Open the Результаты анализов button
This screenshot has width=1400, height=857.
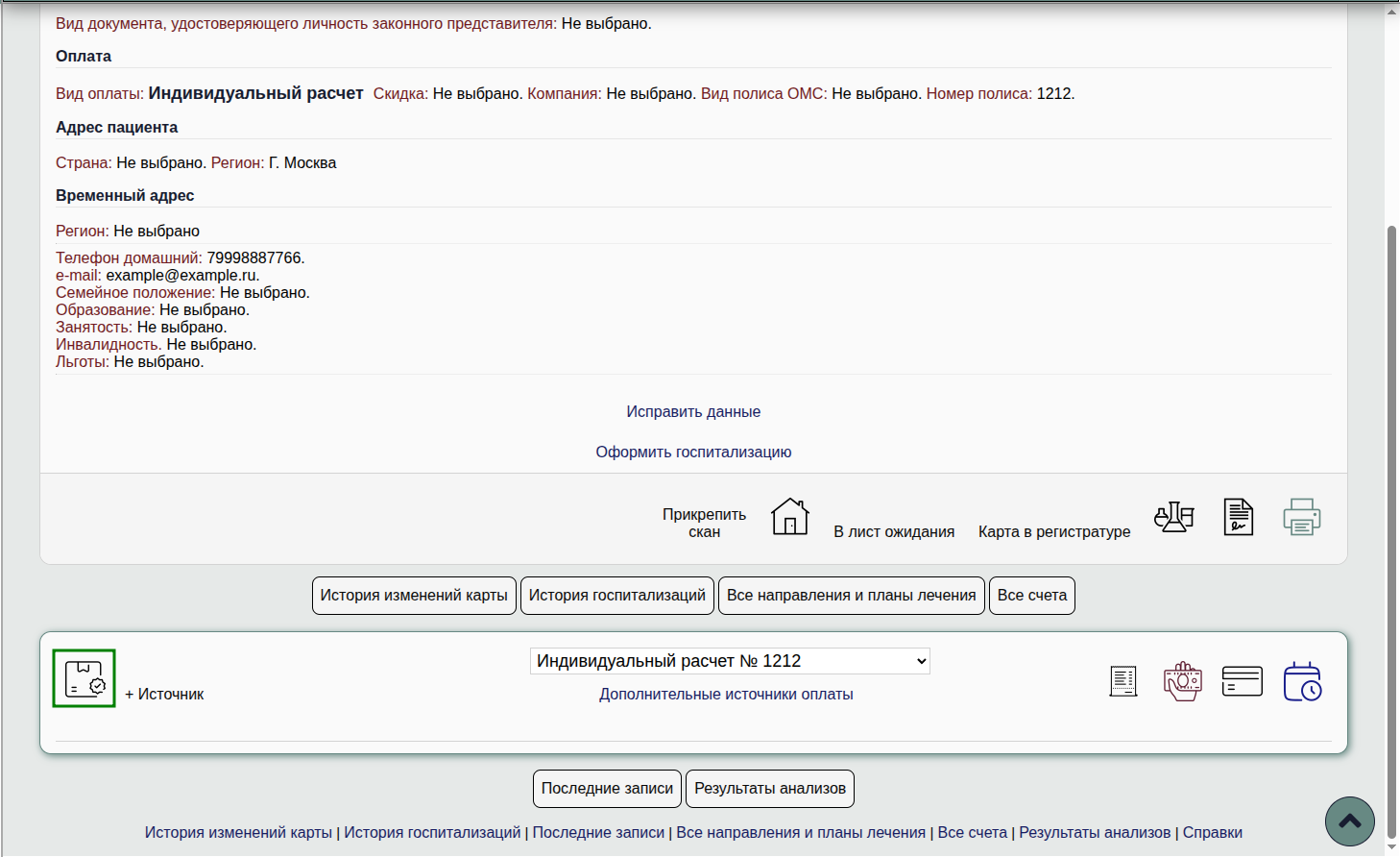[x=770, y=789]
